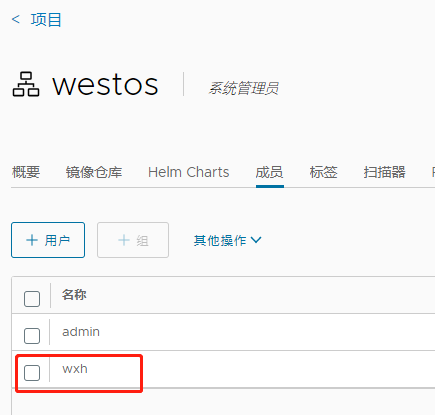Click the westos project title

[x=105, y=85]
